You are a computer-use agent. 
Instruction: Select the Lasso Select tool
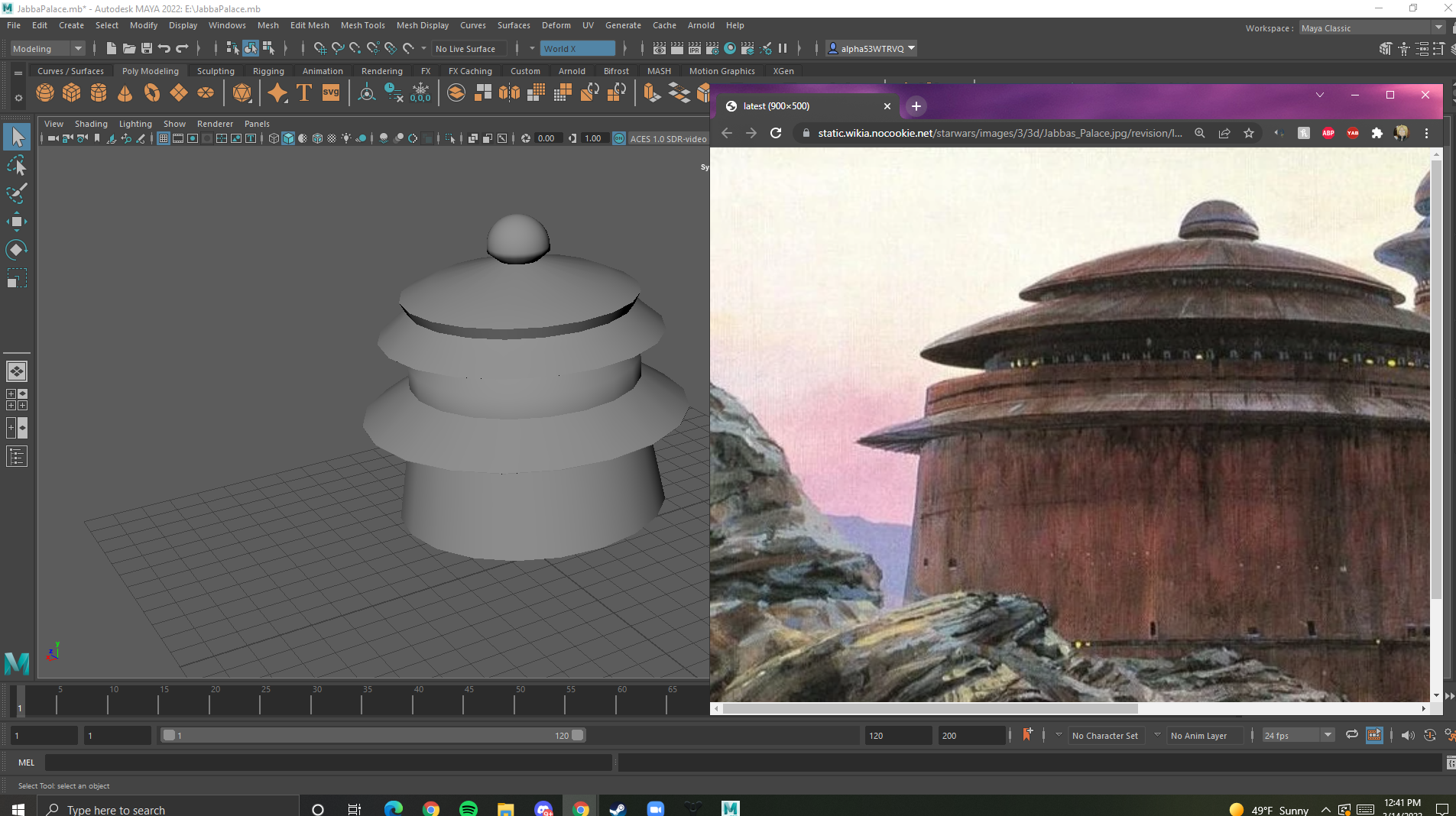point(17,166)
